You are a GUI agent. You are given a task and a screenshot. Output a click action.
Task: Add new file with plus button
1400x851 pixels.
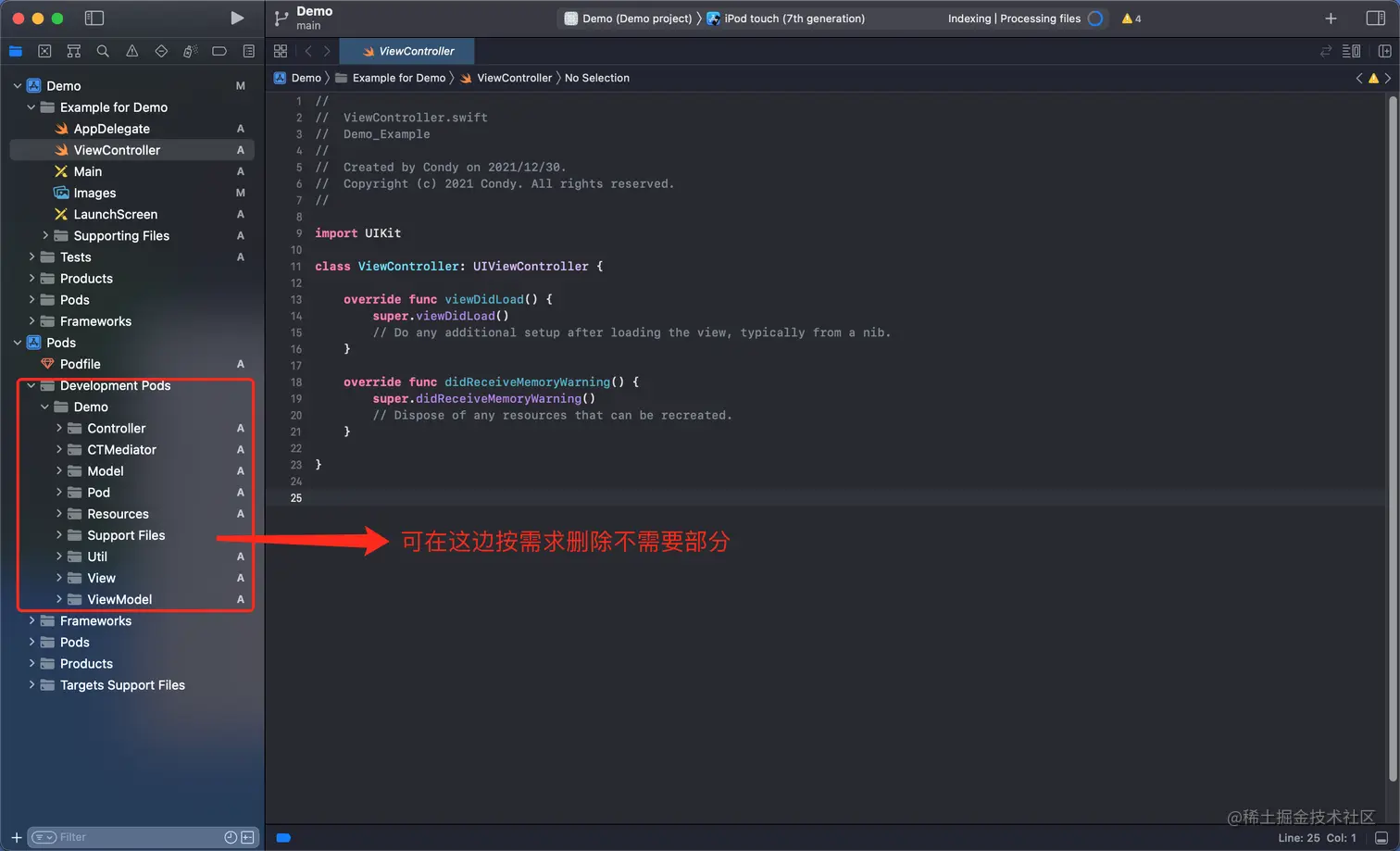coord(16,837)
